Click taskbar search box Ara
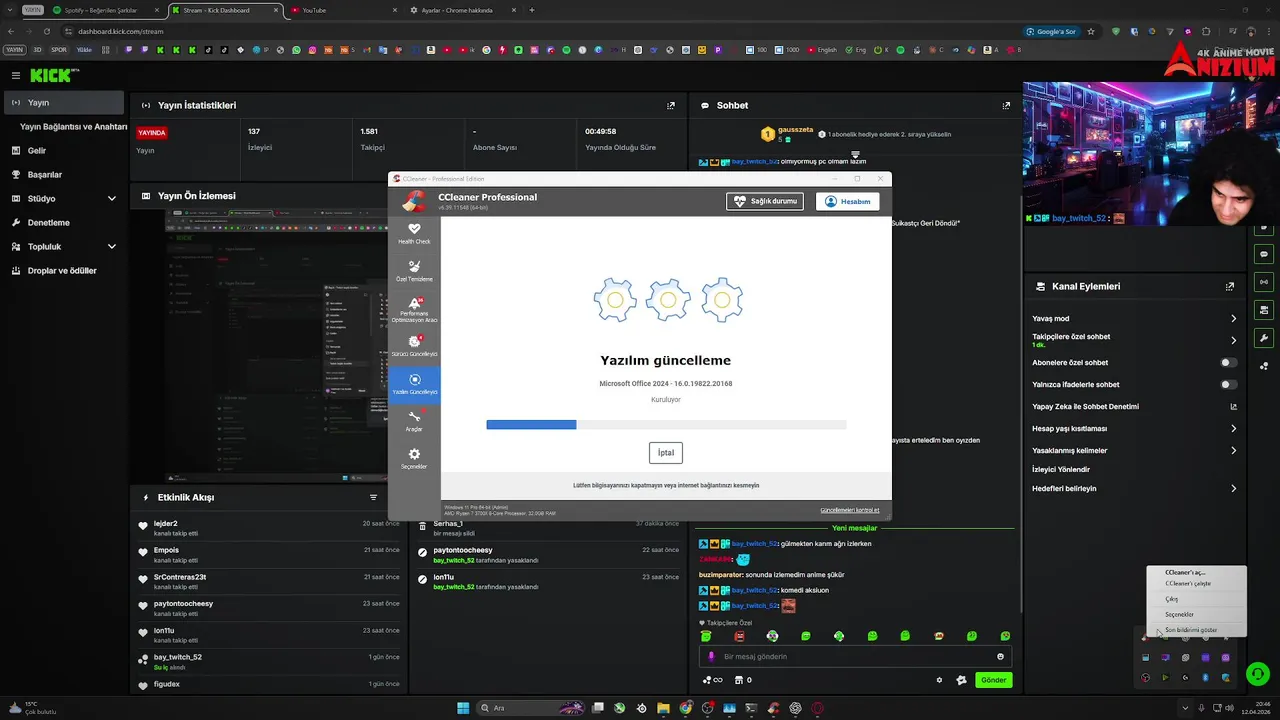 pos(530,708)
